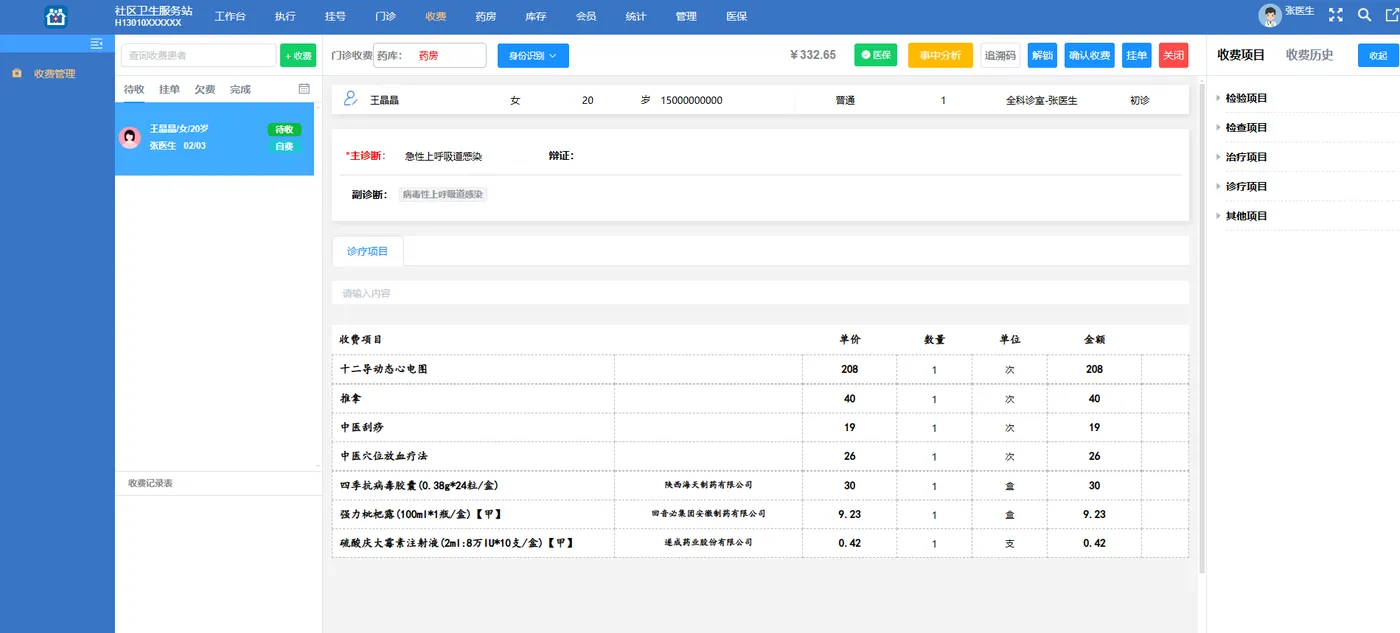Click the blue 挂单 button
The width and height of the screenshot is (1400, 633).
click(1137, 55)
